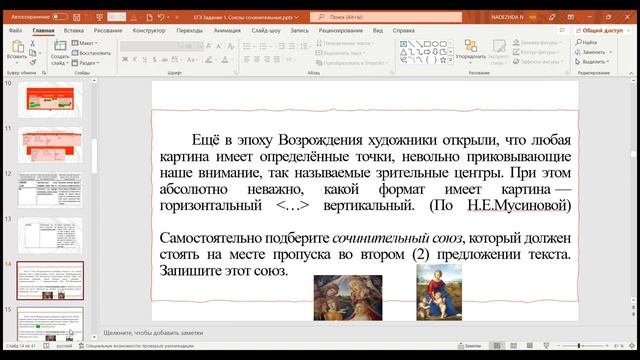640x360 pixels.
Task: Open the Заменить dropdown
Action: tap(611, 52)
